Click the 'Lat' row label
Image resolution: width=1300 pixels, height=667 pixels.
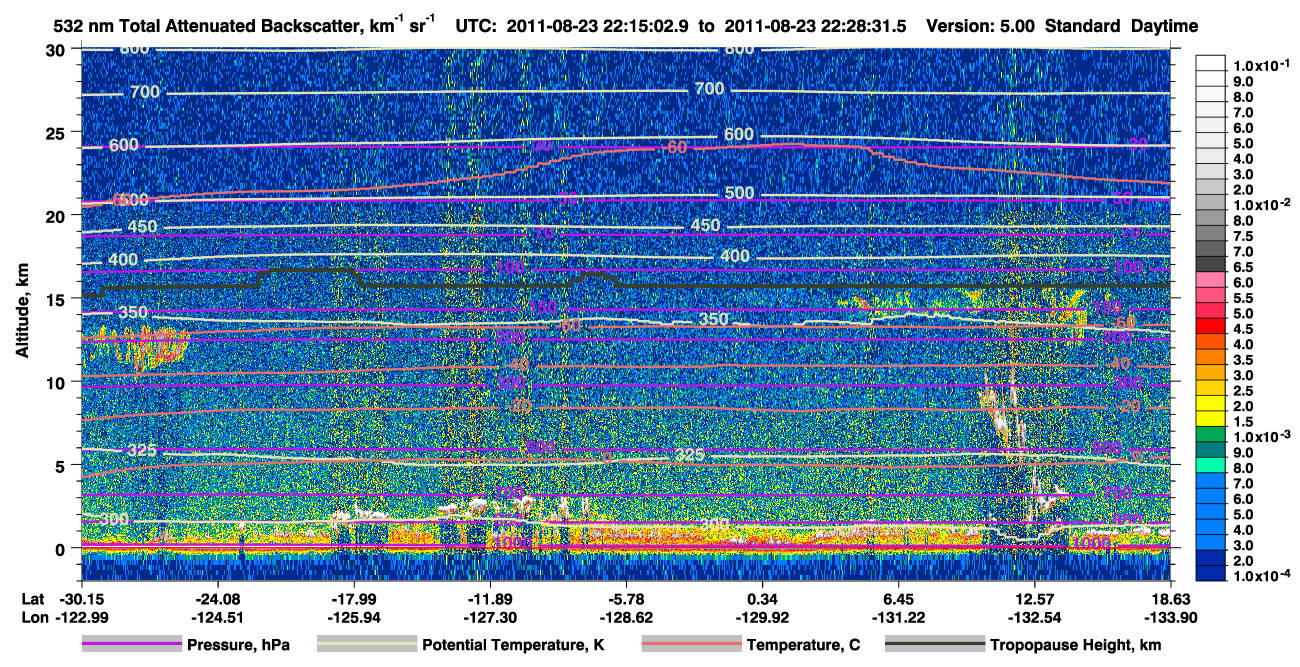tap(32, 599)
